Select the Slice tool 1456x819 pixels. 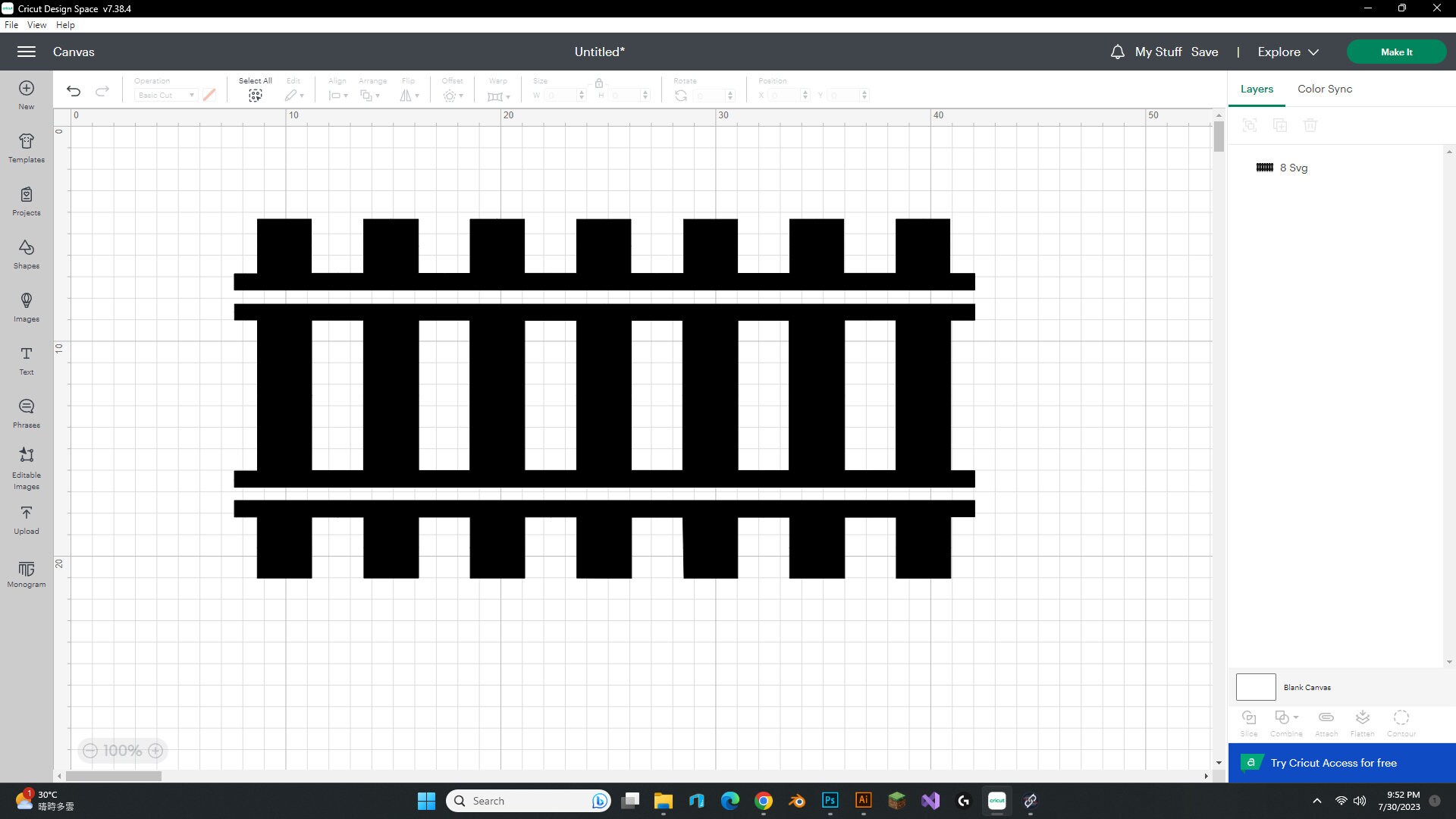tap(1248, 720)
